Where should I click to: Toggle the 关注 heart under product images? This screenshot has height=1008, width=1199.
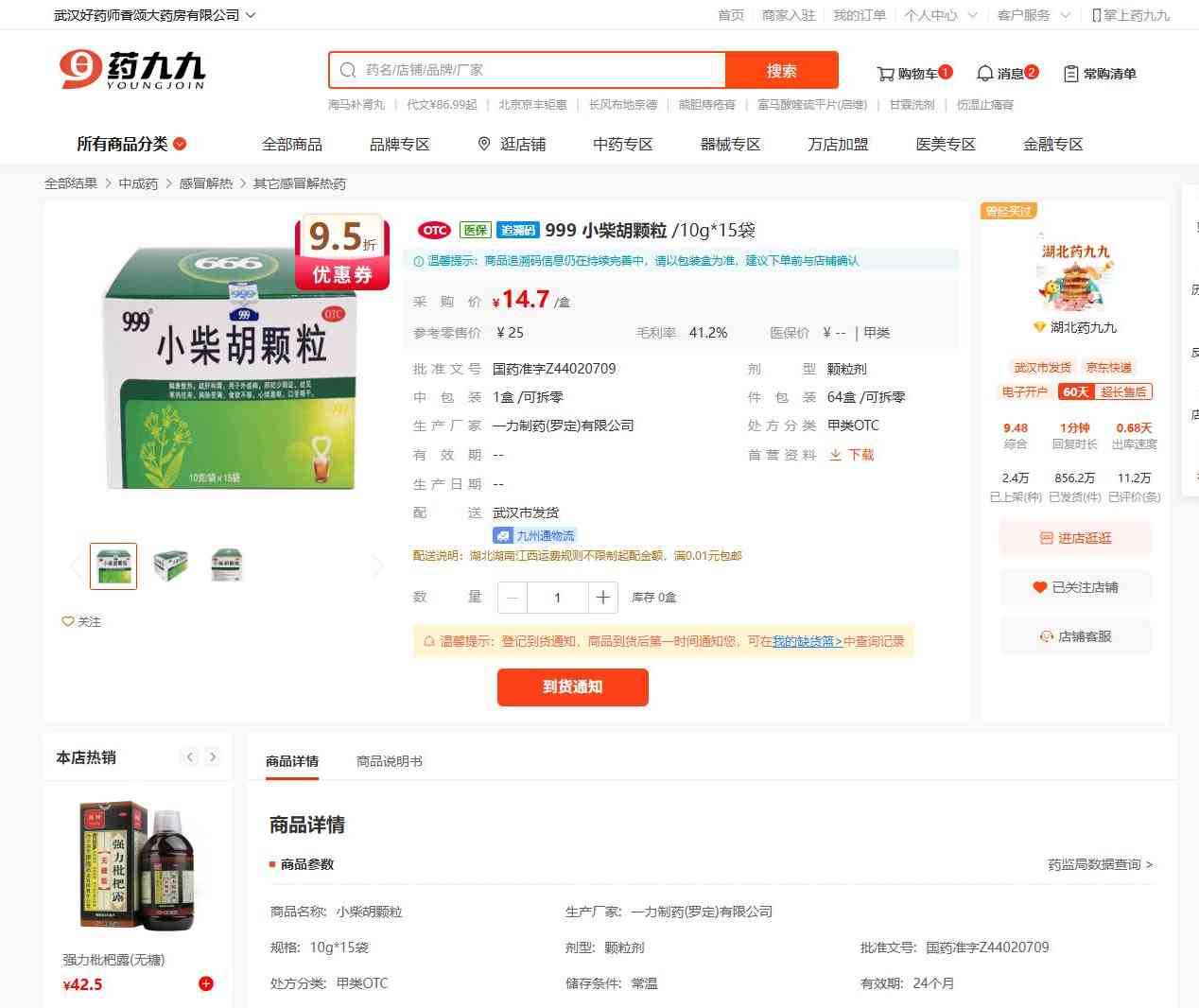[81, 621]
